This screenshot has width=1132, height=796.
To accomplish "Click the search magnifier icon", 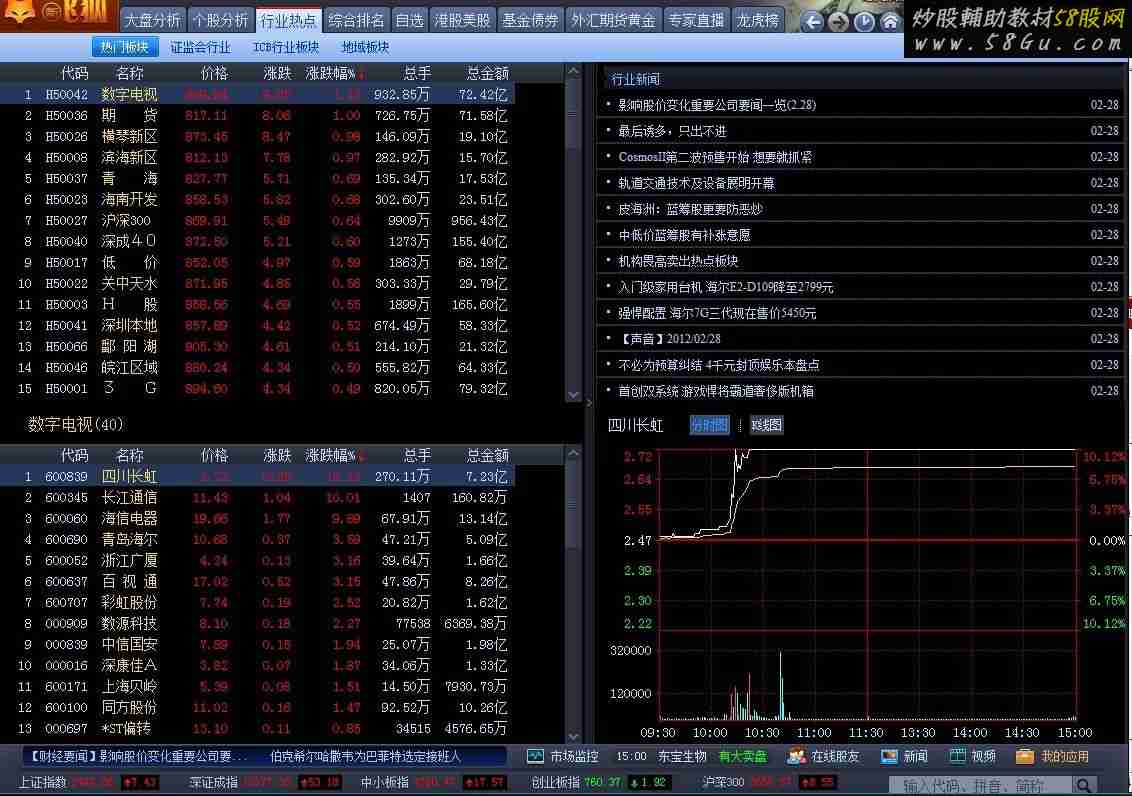I will click(1082, 784).
